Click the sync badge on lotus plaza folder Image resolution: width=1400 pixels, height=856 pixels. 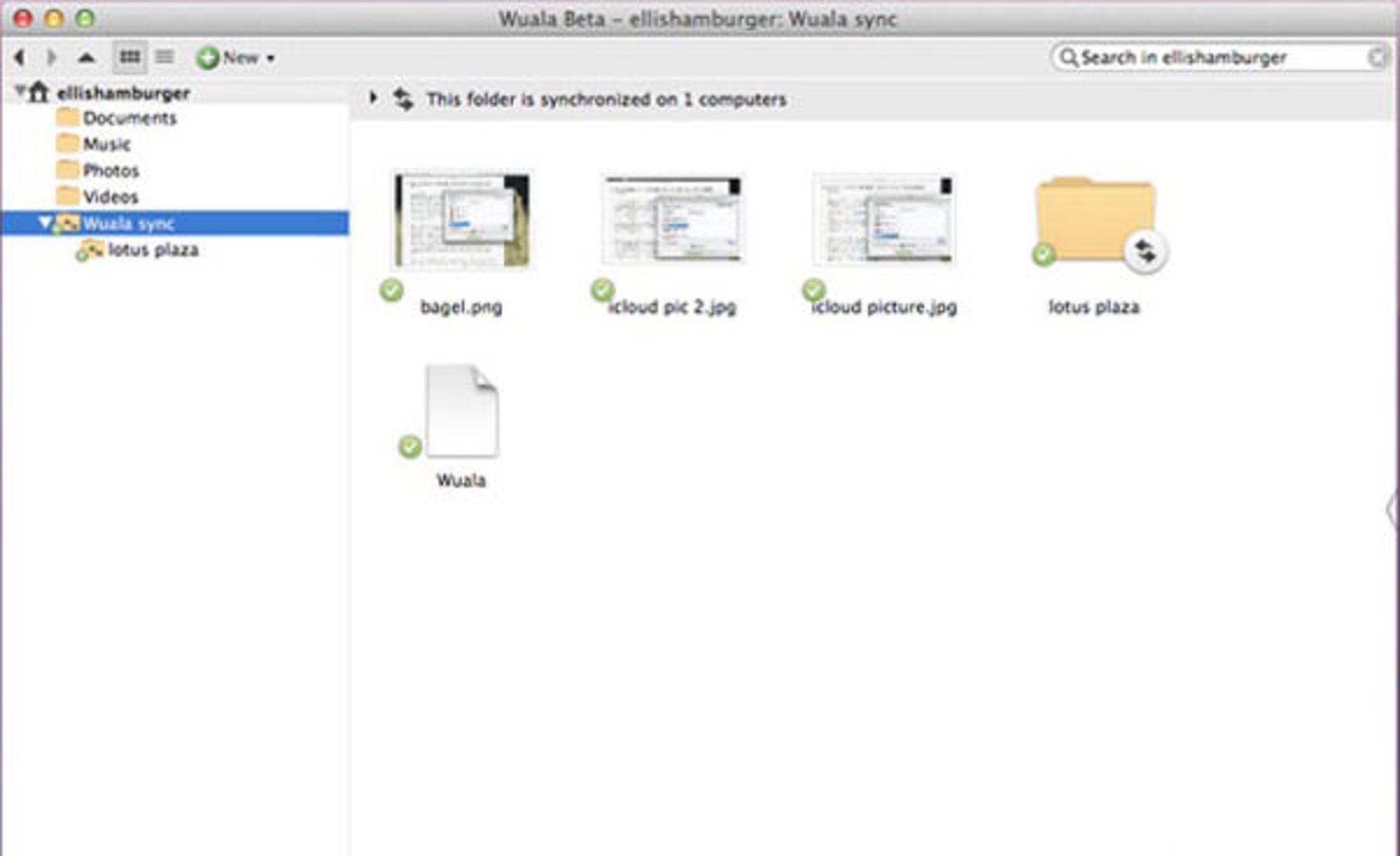[1146, 252]
